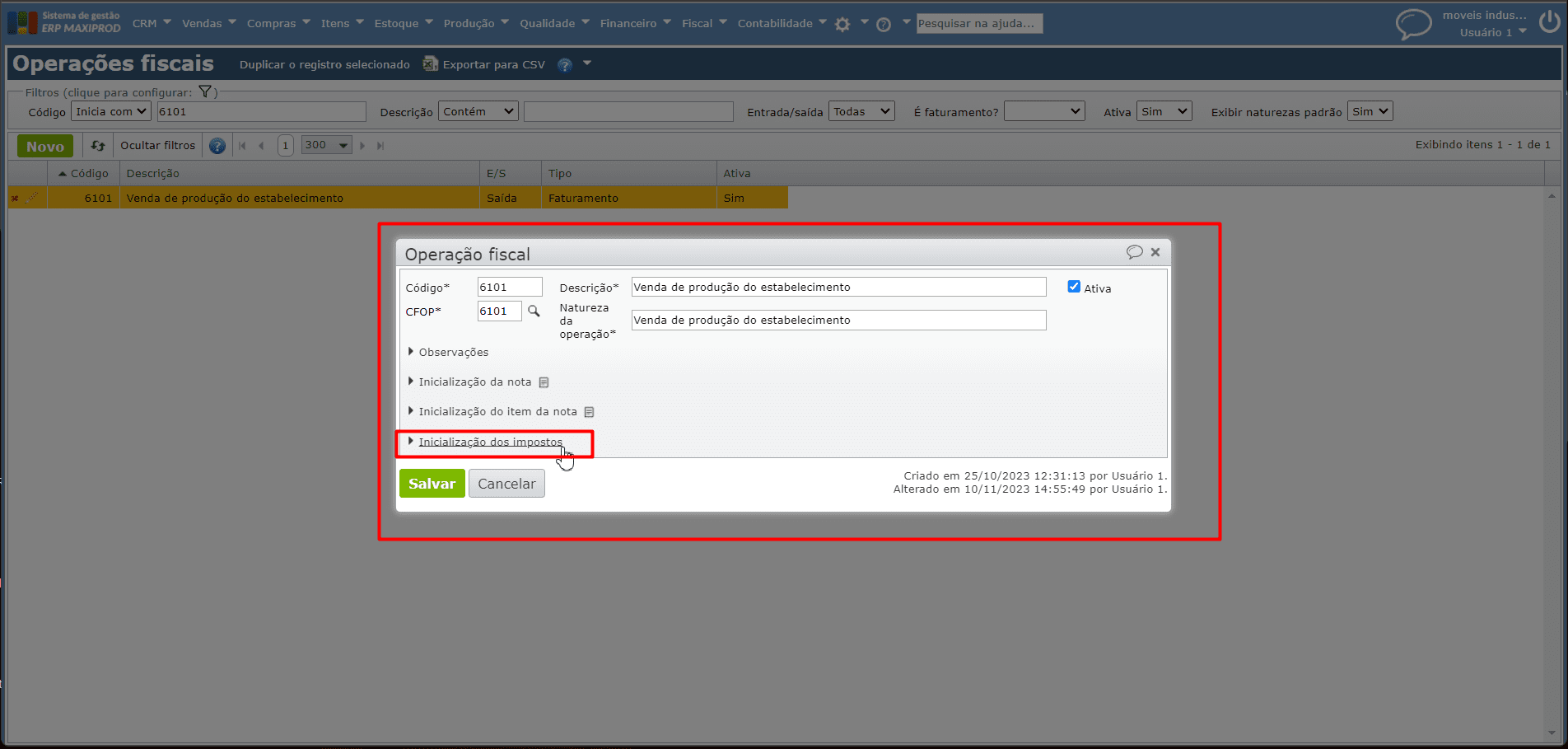1568x749 pixels.
Task: Click Duplicar o registro selecionado
Action: pos(324,64)
